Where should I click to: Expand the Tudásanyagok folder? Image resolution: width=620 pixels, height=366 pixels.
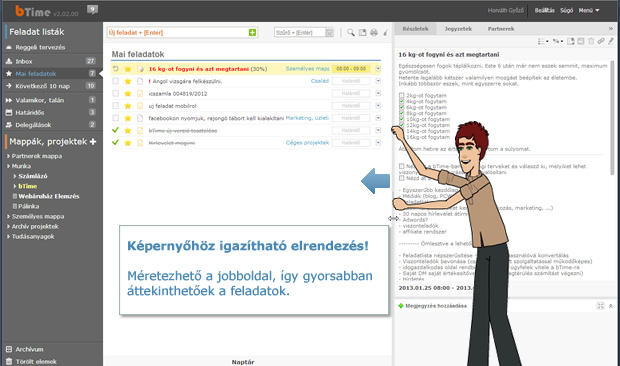8,237
